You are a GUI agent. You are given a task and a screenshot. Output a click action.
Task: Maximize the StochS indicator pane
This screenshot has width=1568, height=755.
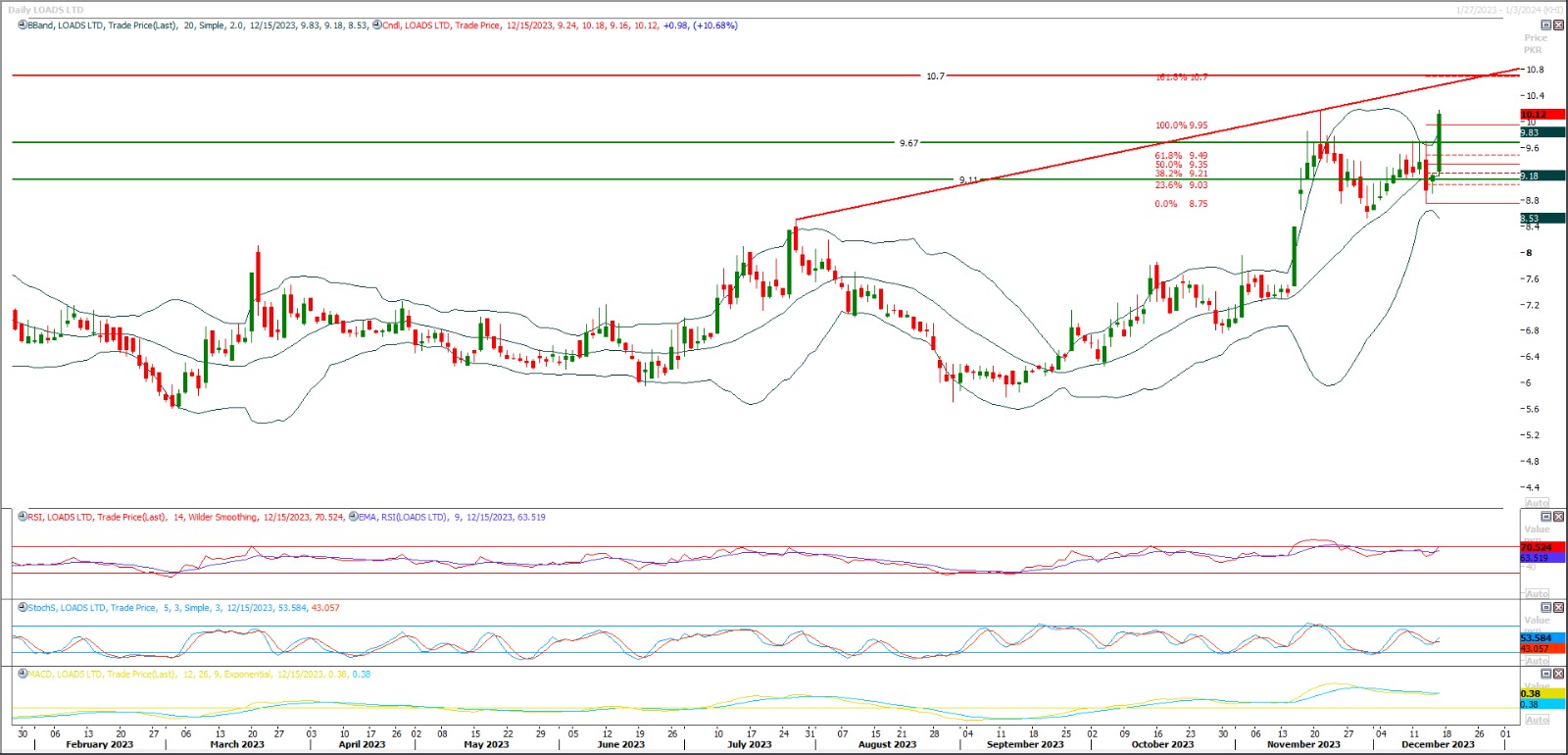coord(1546,608)
